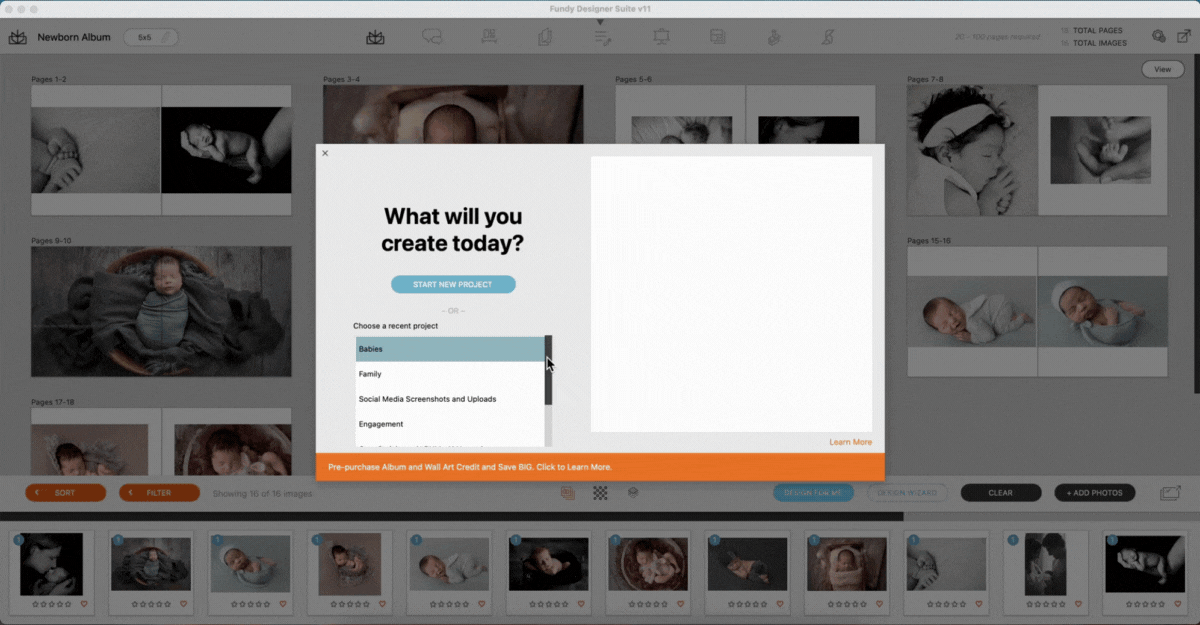Click the Start New Project button
Viewport: 1200px width, 625px height.
coord(453,284)
